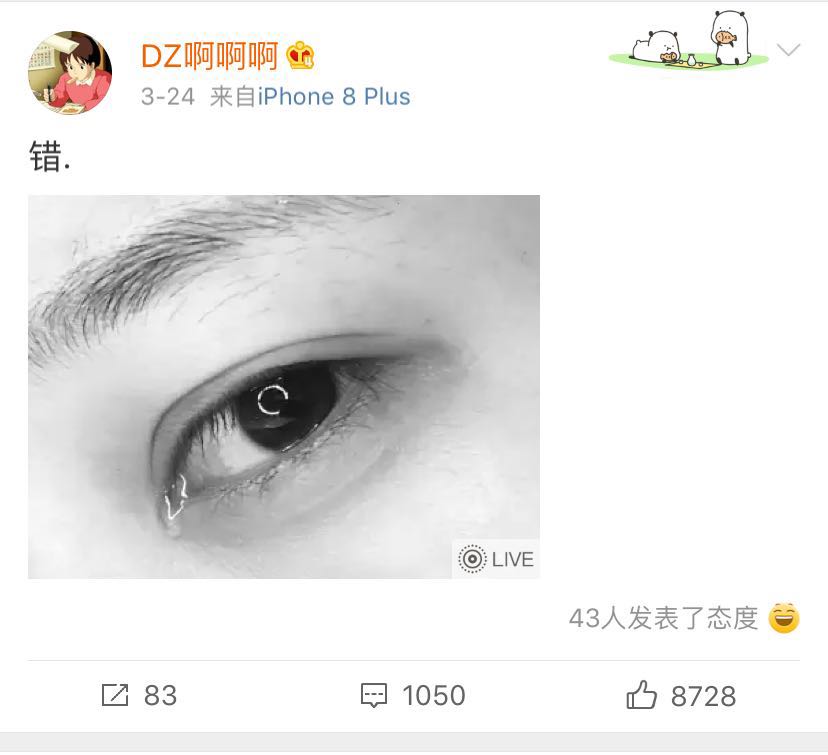The width and height of the screenshot is (828, 755).
Task: Tap the cartoon pigs card decoration
Action: [690, 40]
